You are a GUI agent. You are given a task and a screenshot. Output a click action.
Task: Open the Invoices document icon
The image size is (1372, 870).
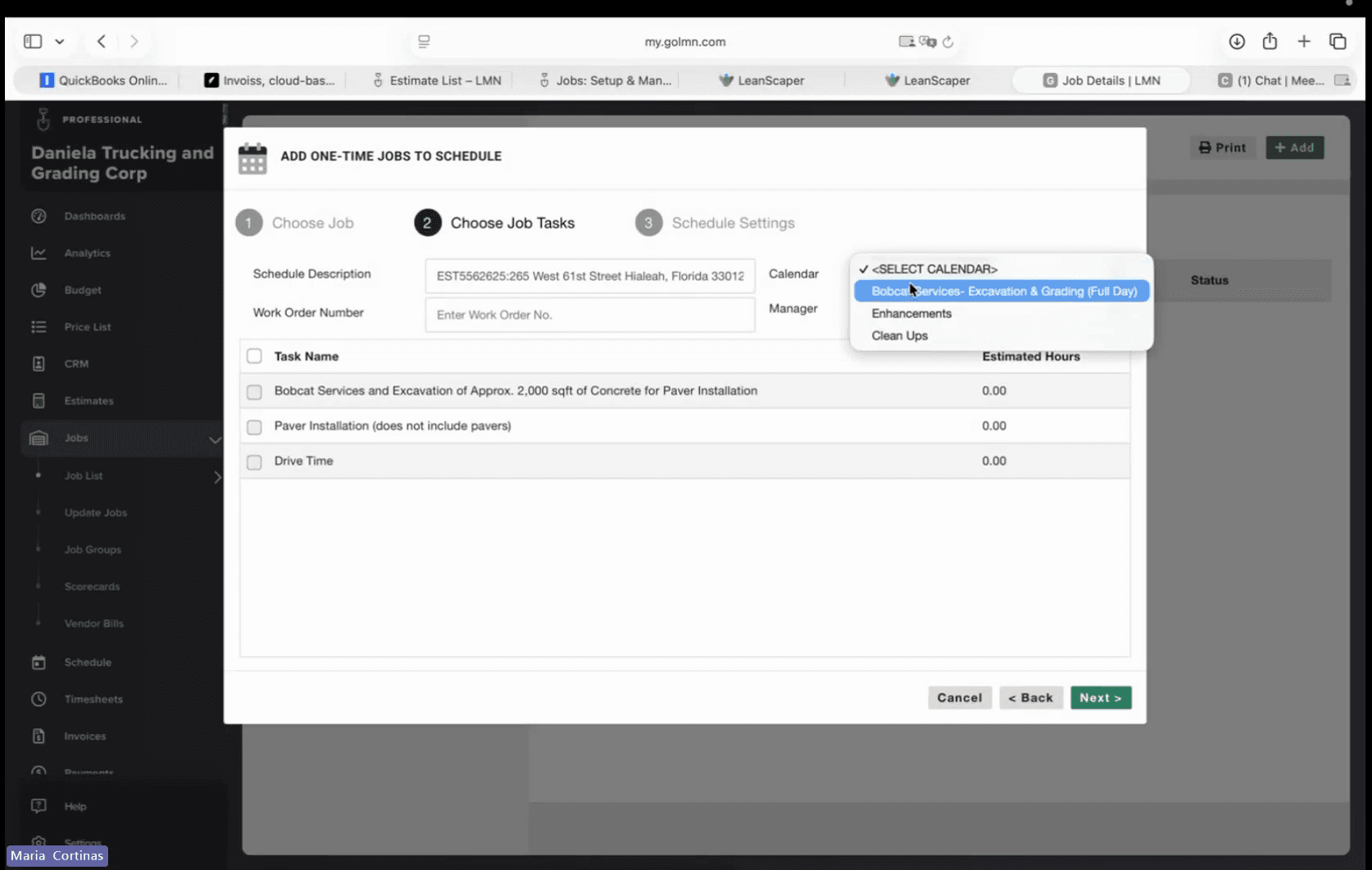[x=39, y=736]
